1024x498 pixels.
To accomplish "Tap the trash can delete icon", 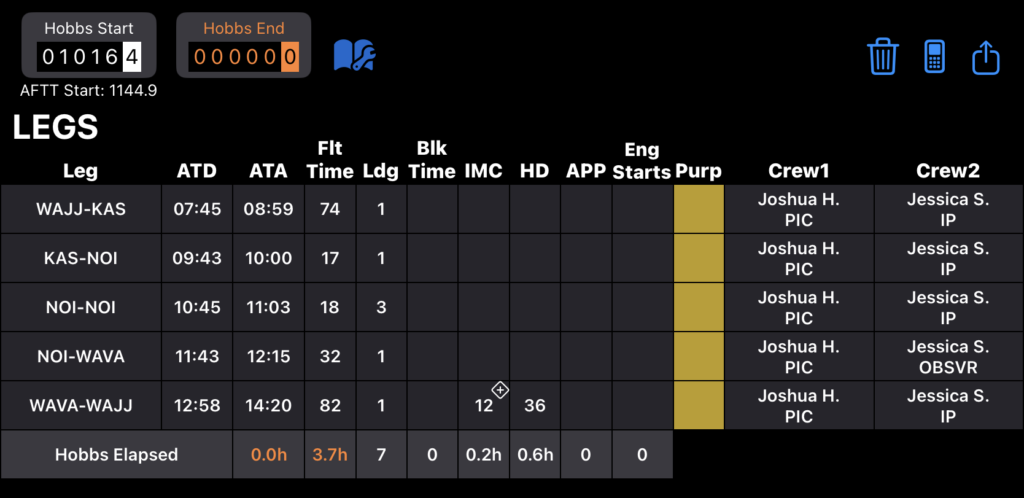I will click(883, 57).
